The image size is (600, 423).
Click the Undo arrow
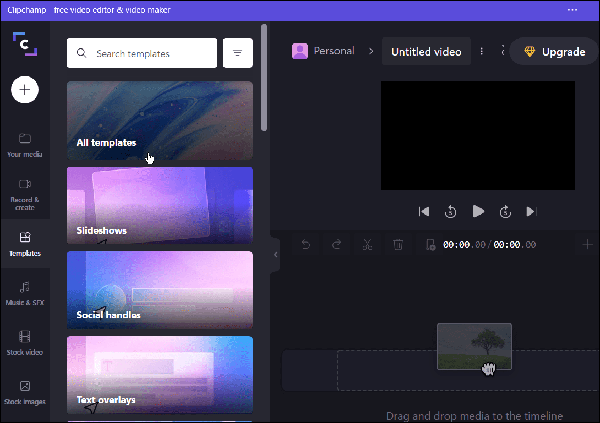[306, 244]
